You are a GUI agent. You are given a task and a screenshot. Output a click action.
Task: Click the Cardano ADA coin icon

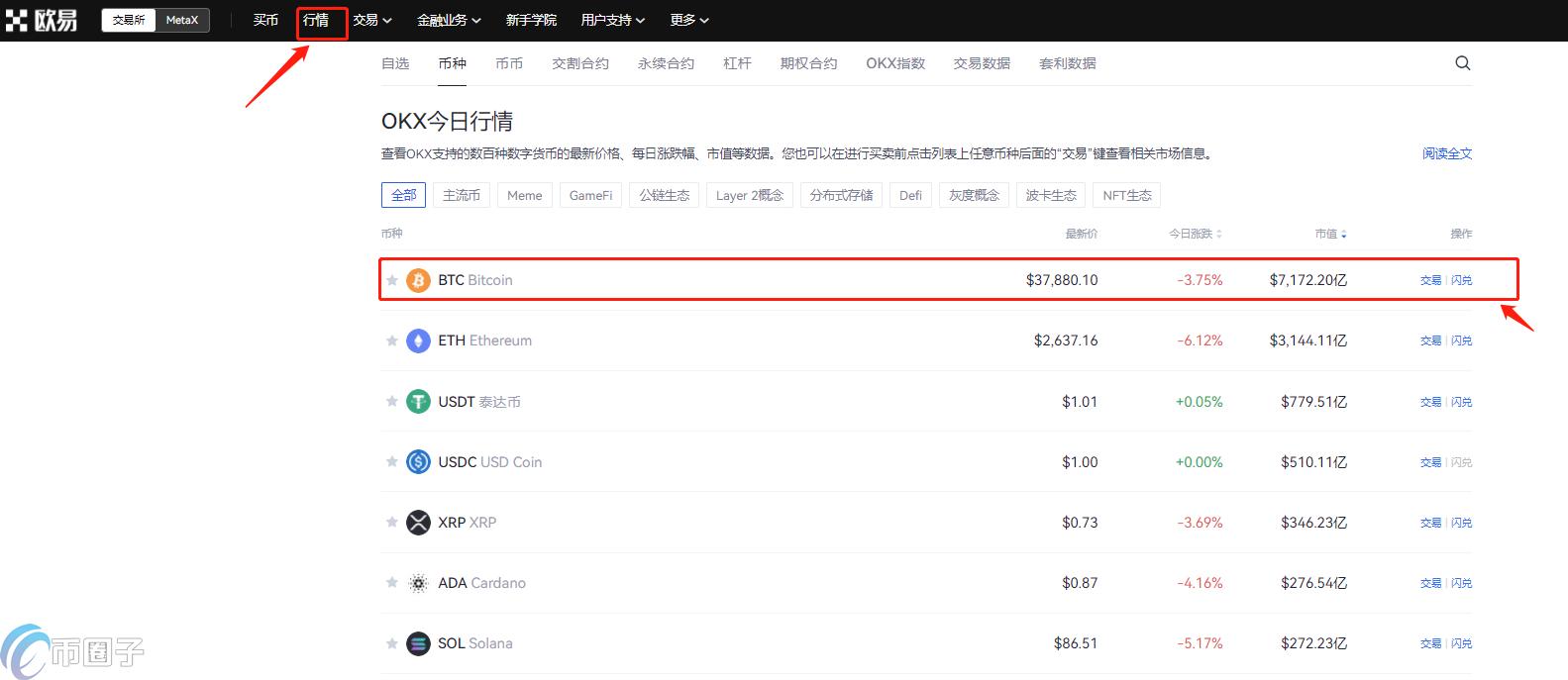pos(418,583)
